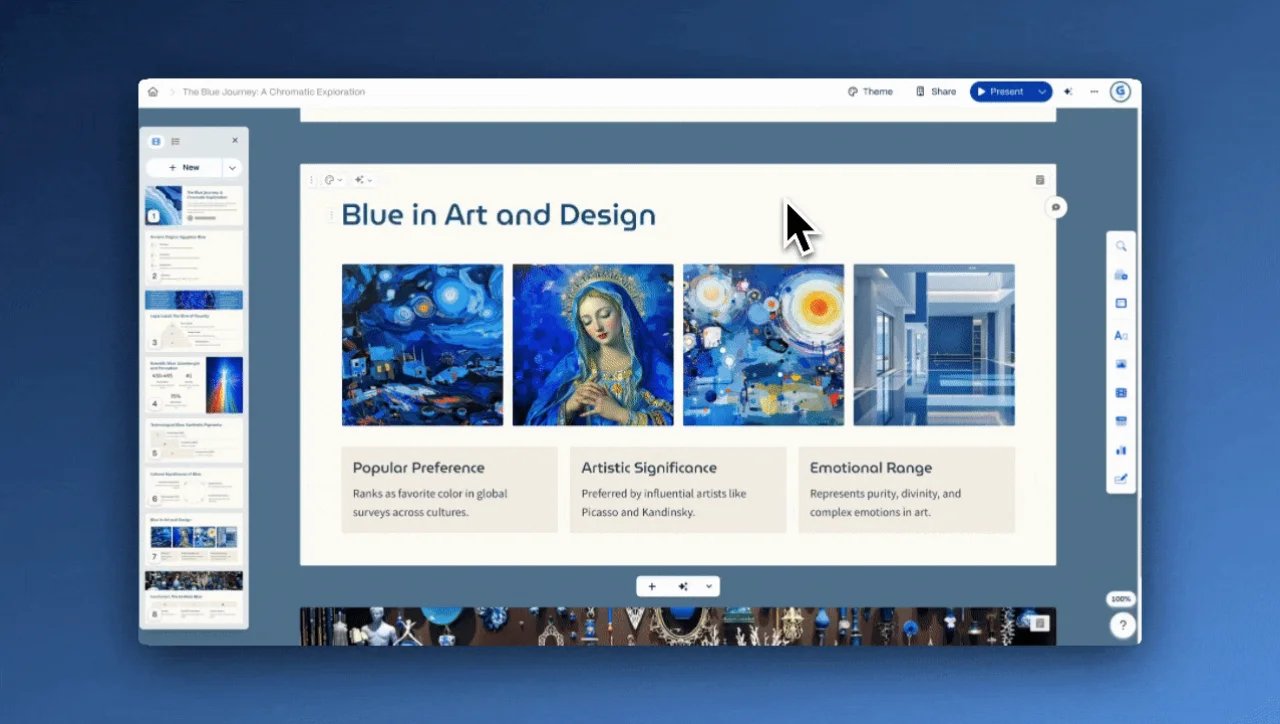Start the presentation with Present
The width and height of the screenshot is (1280, 724).
pos(1001,92)
